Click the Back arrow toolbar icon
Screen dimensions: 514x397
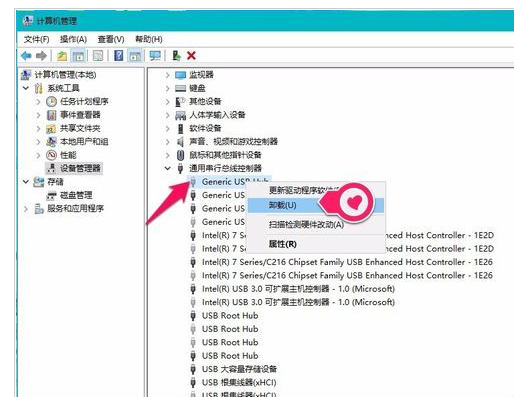[x=26, y=56]
